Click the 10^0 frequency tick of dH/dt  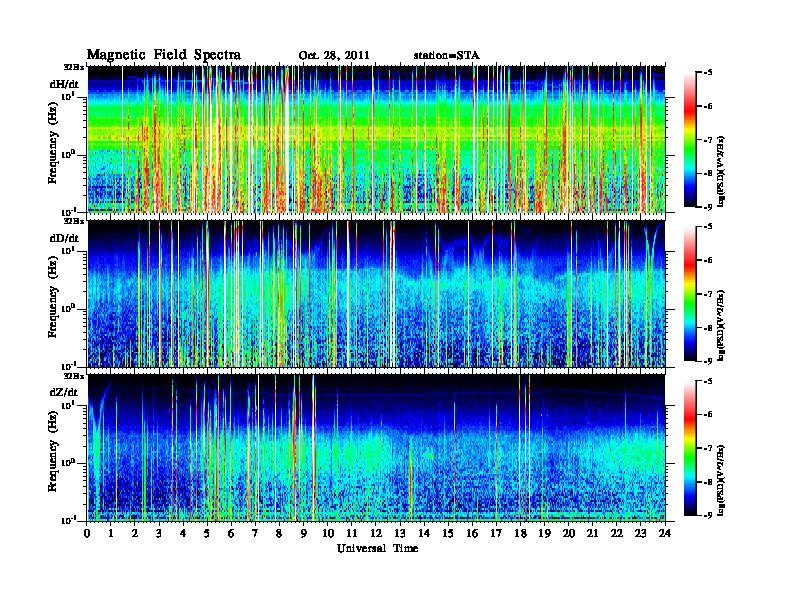[x=68, y=154]
